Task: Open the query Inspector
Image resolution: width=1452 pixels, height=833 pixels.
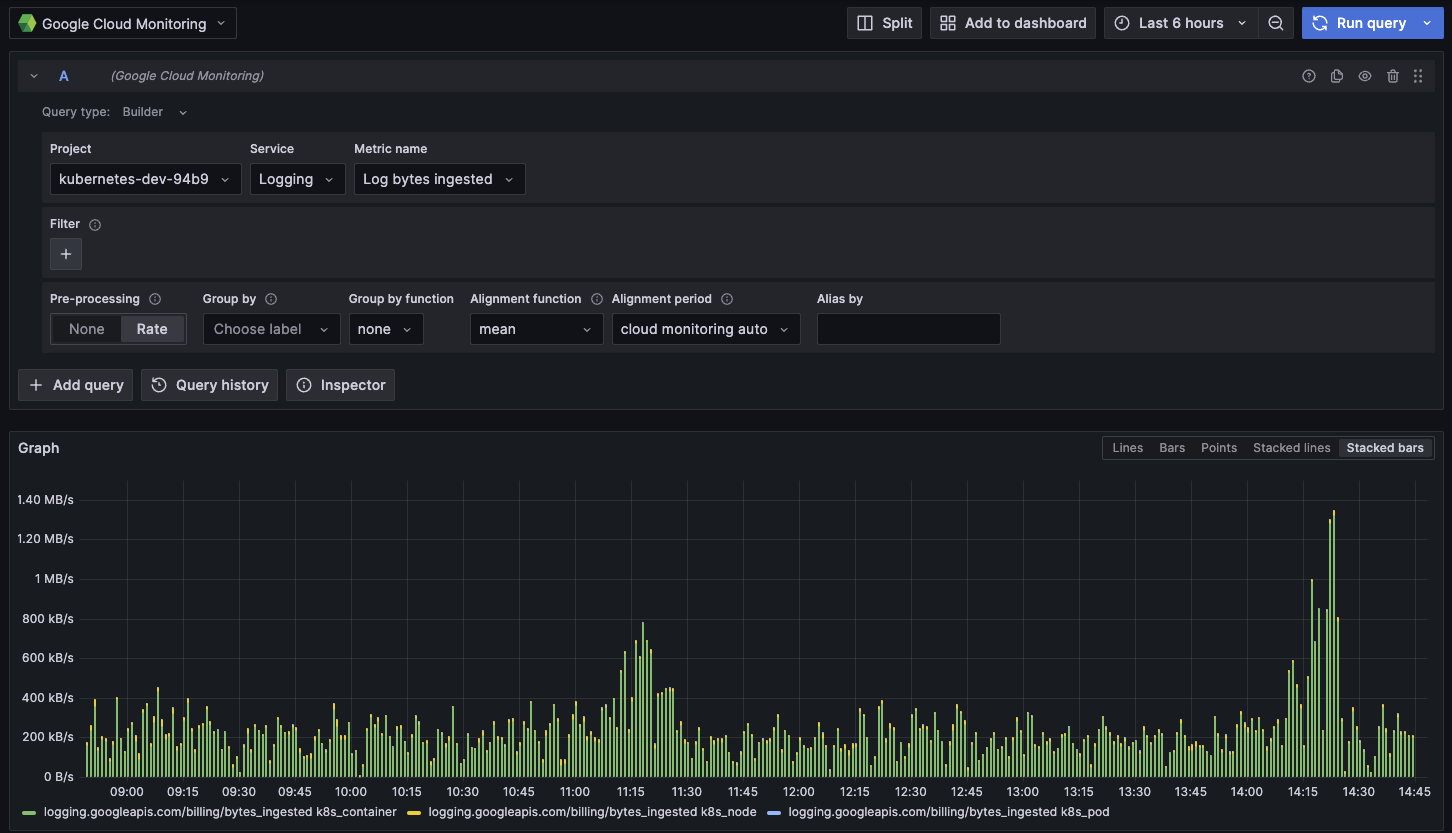Action: pos(340,385)
